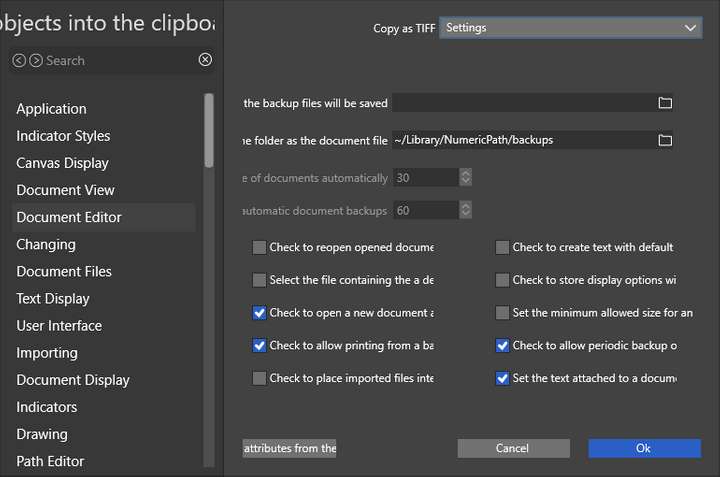Viewport: 720px width, 477px height.
Task: Clear the search field with the X icon
Action: click(205, 59)
